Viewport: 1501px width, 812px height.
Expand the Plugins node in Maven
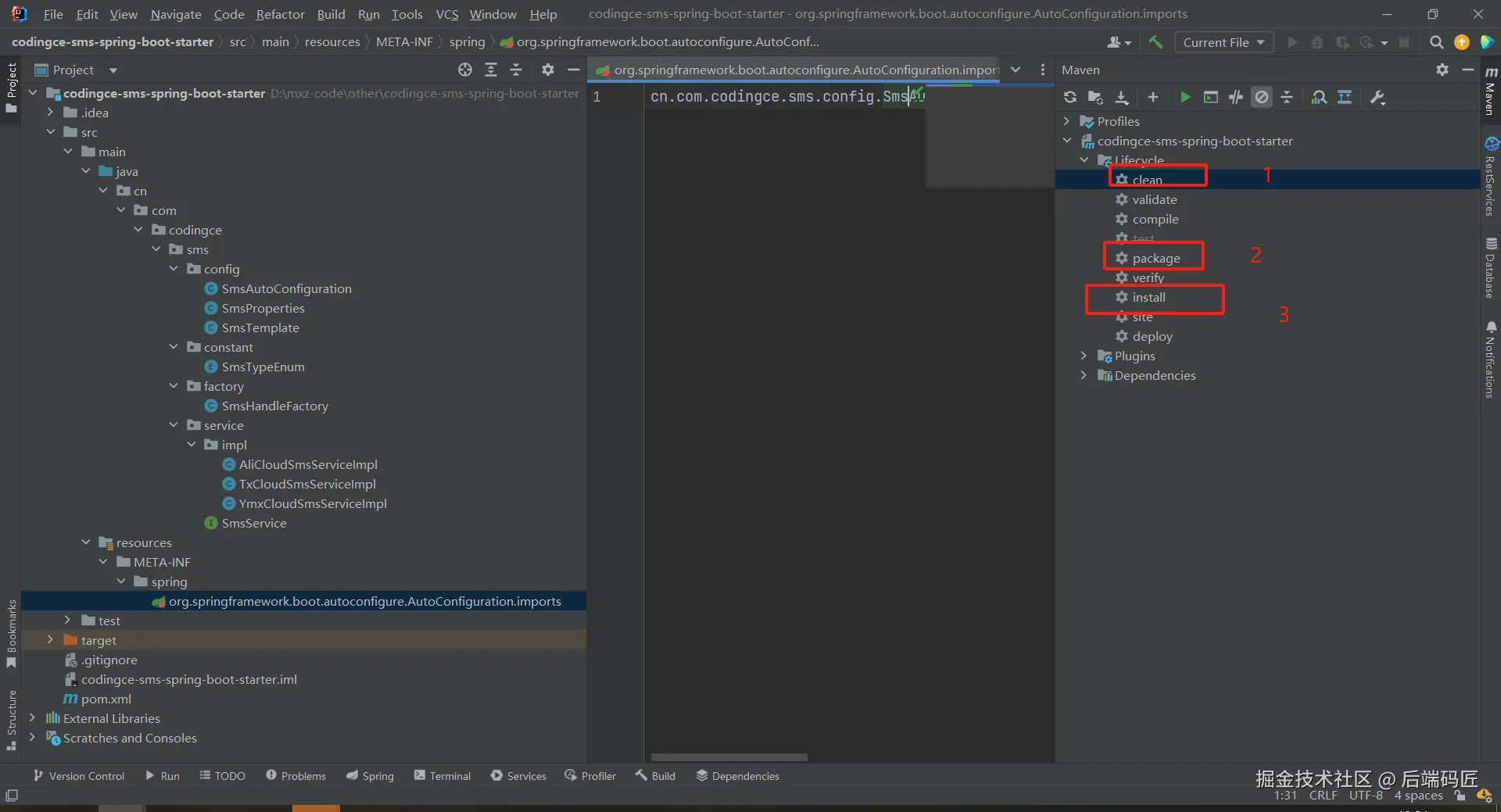[x=1084, y=356]
